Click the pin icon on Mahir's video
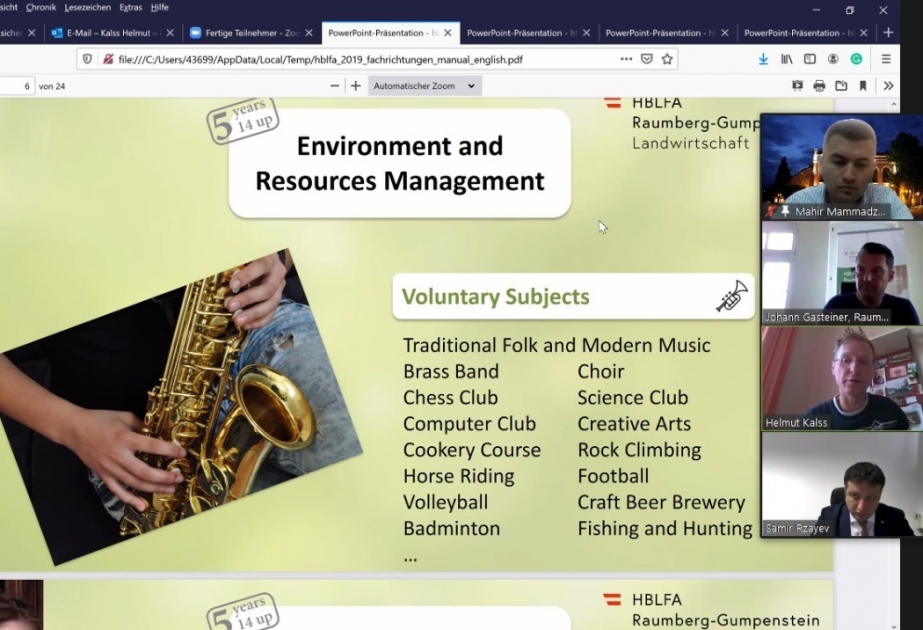This screenshot has width=923, height=630. [x=785, y=211]
